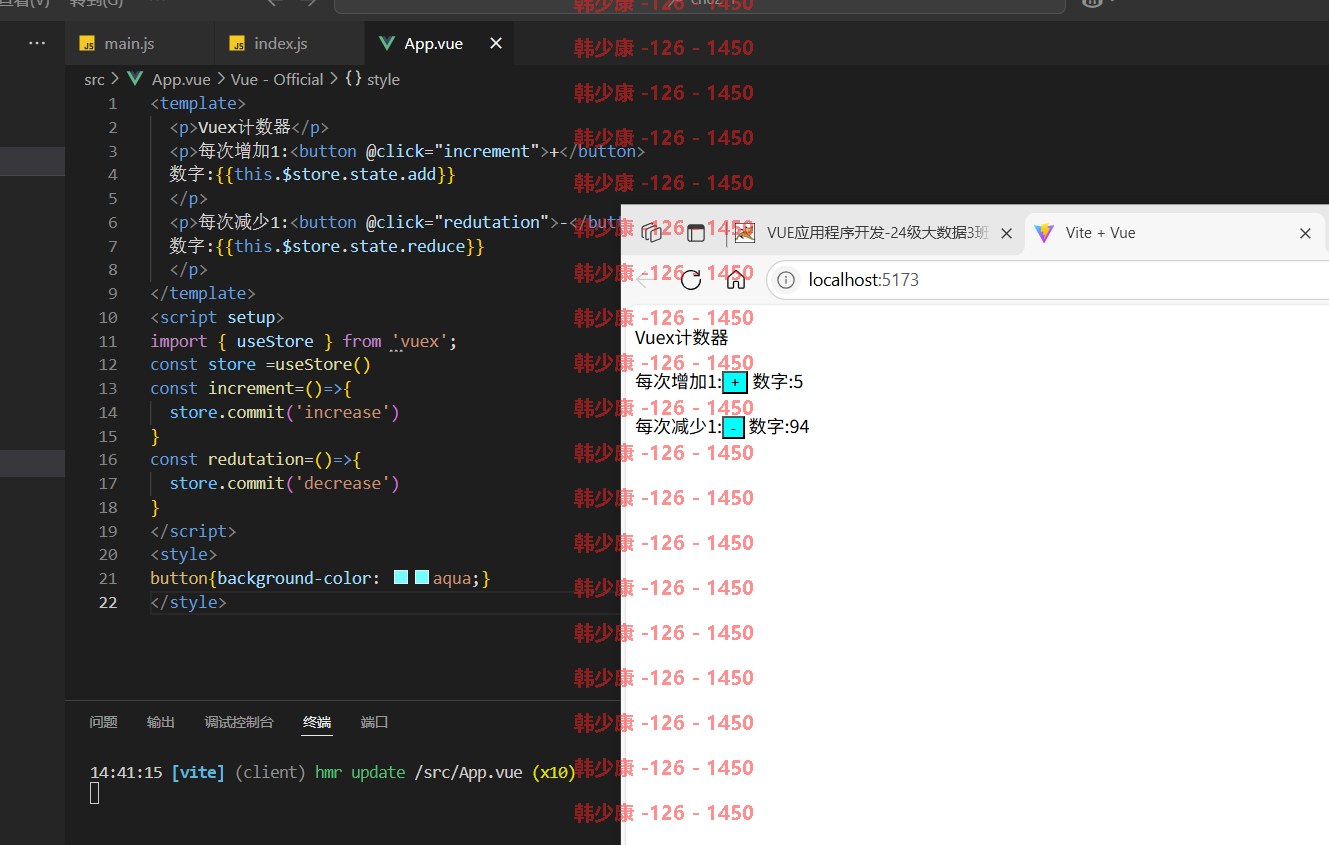Click line number 1 in the gutter
This screenshot has height=845, width=1329.
pyautogui.click(x=113, y=103)
